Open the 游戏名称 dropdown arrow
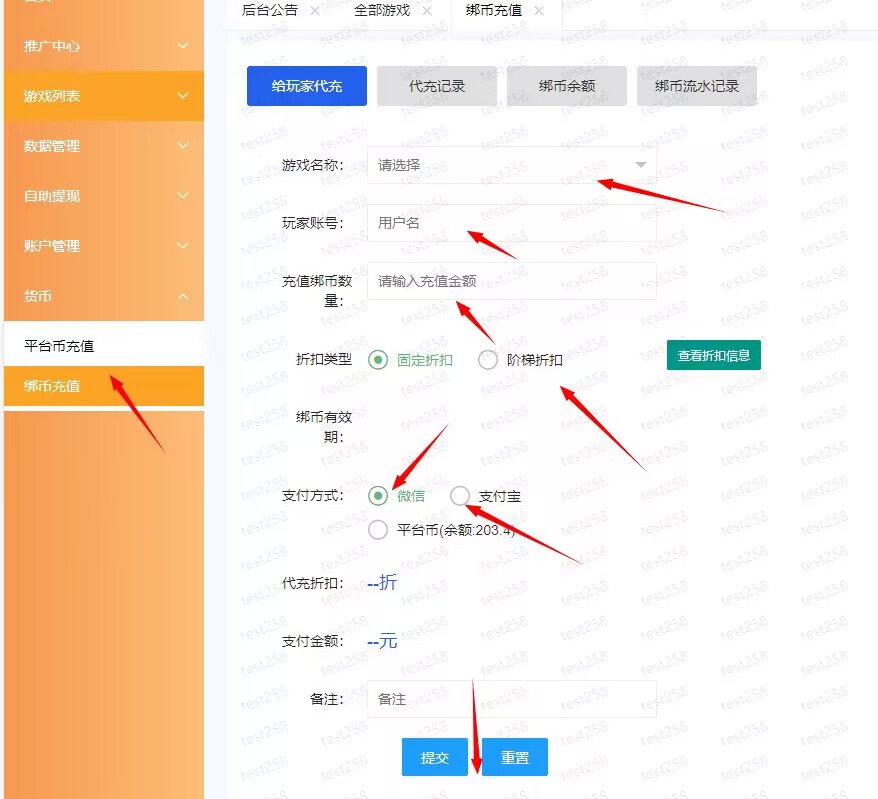Viewport: 878px width, 799px height. coord(640,163)
